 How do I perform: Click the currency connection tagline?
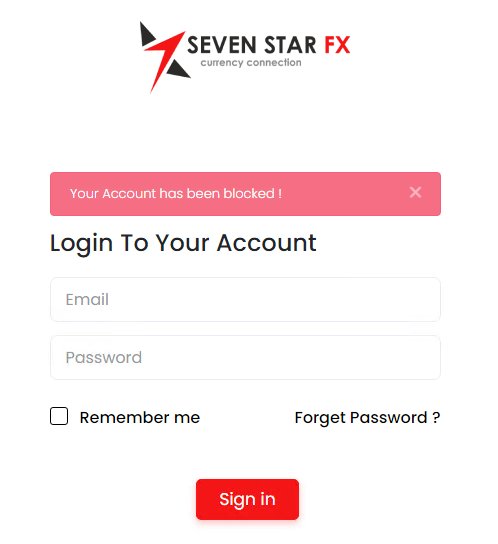(x=251, y=63)
